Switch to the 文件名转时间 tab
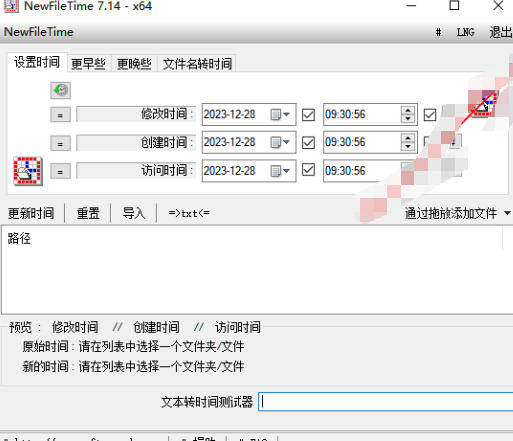The height and width of the screenshot is (441, 513). click(x=197, y=64)
